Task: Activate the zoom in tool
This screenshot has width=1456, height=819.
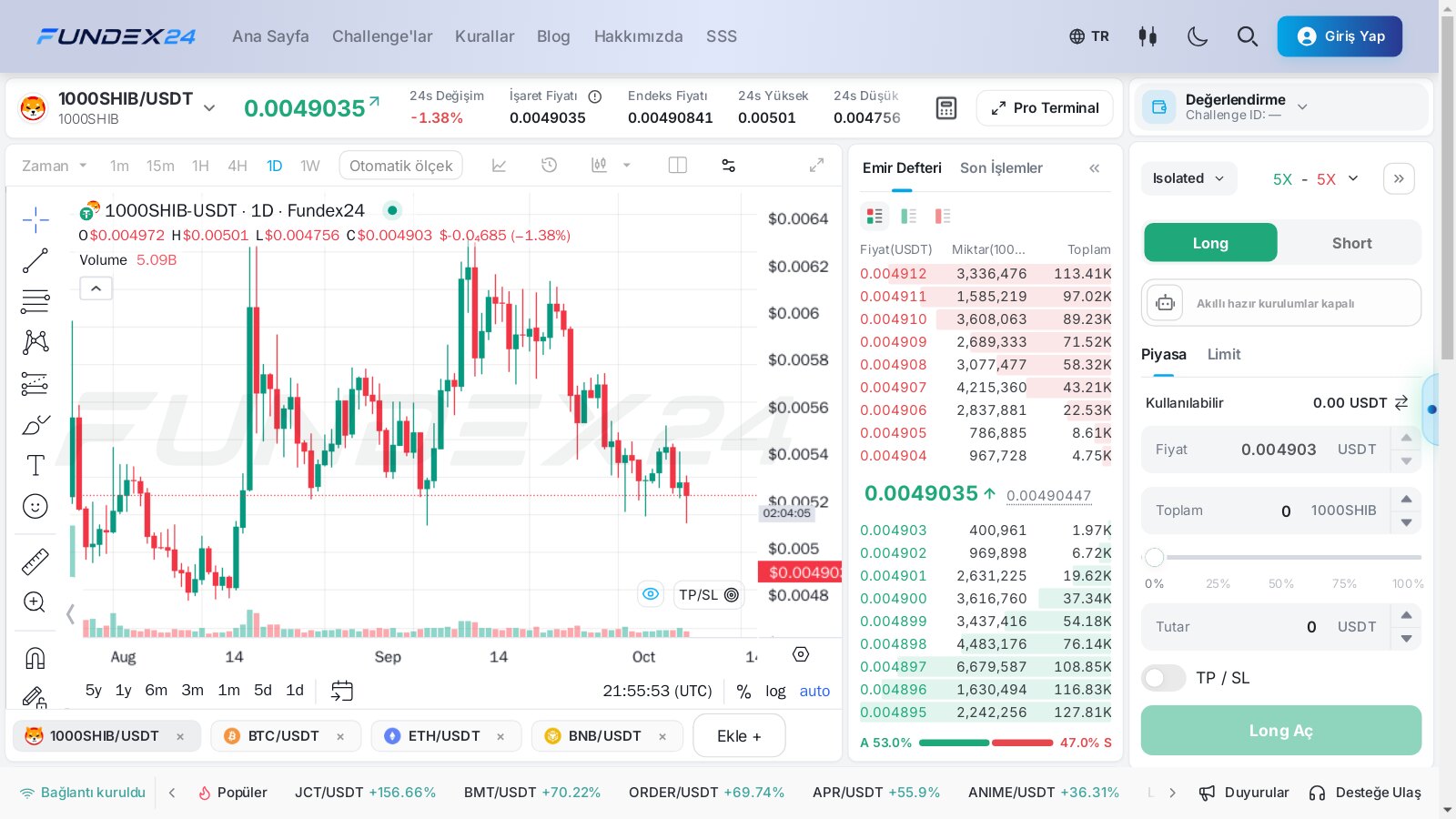Action: coord(35,602)
